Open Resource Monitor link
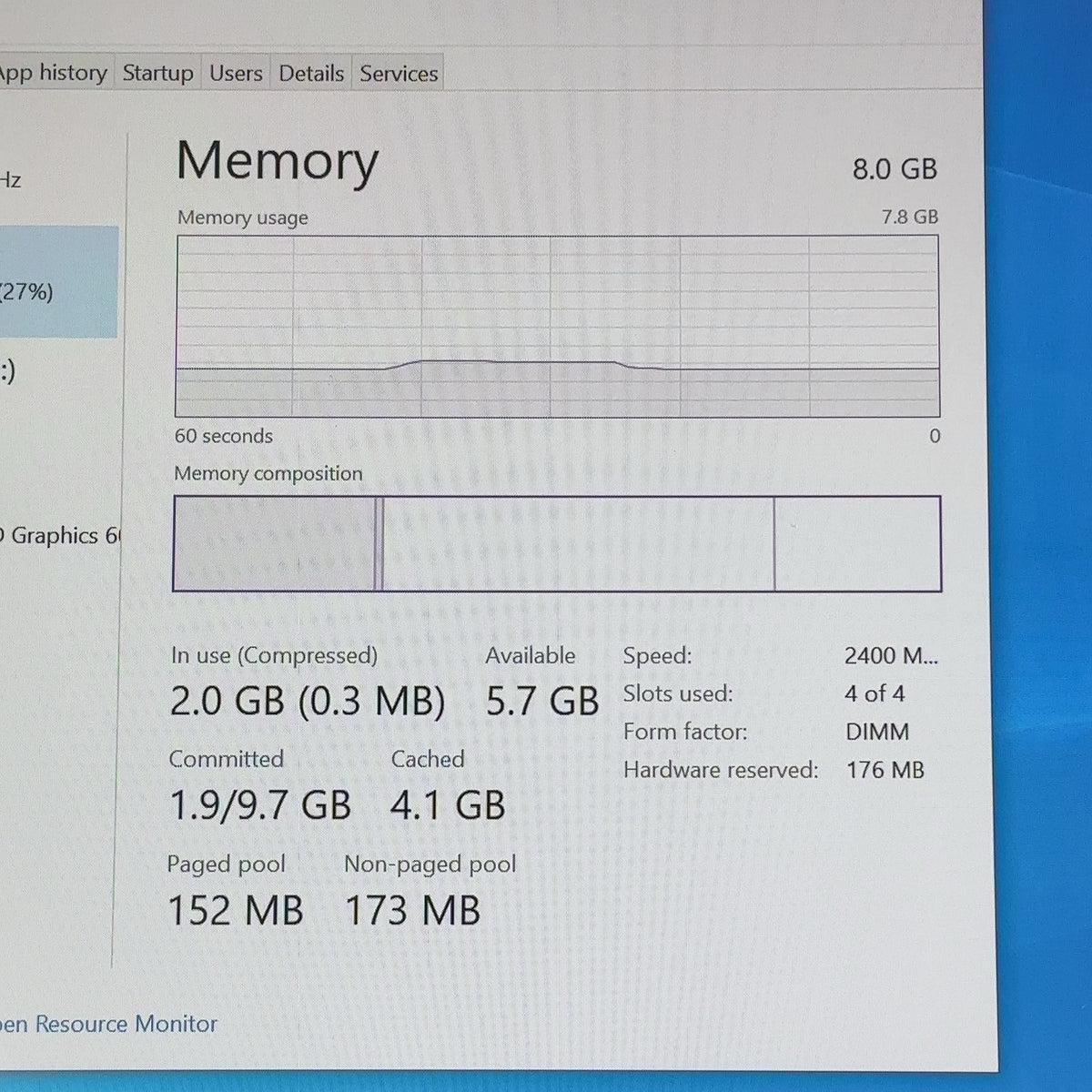 point(108,1024)
